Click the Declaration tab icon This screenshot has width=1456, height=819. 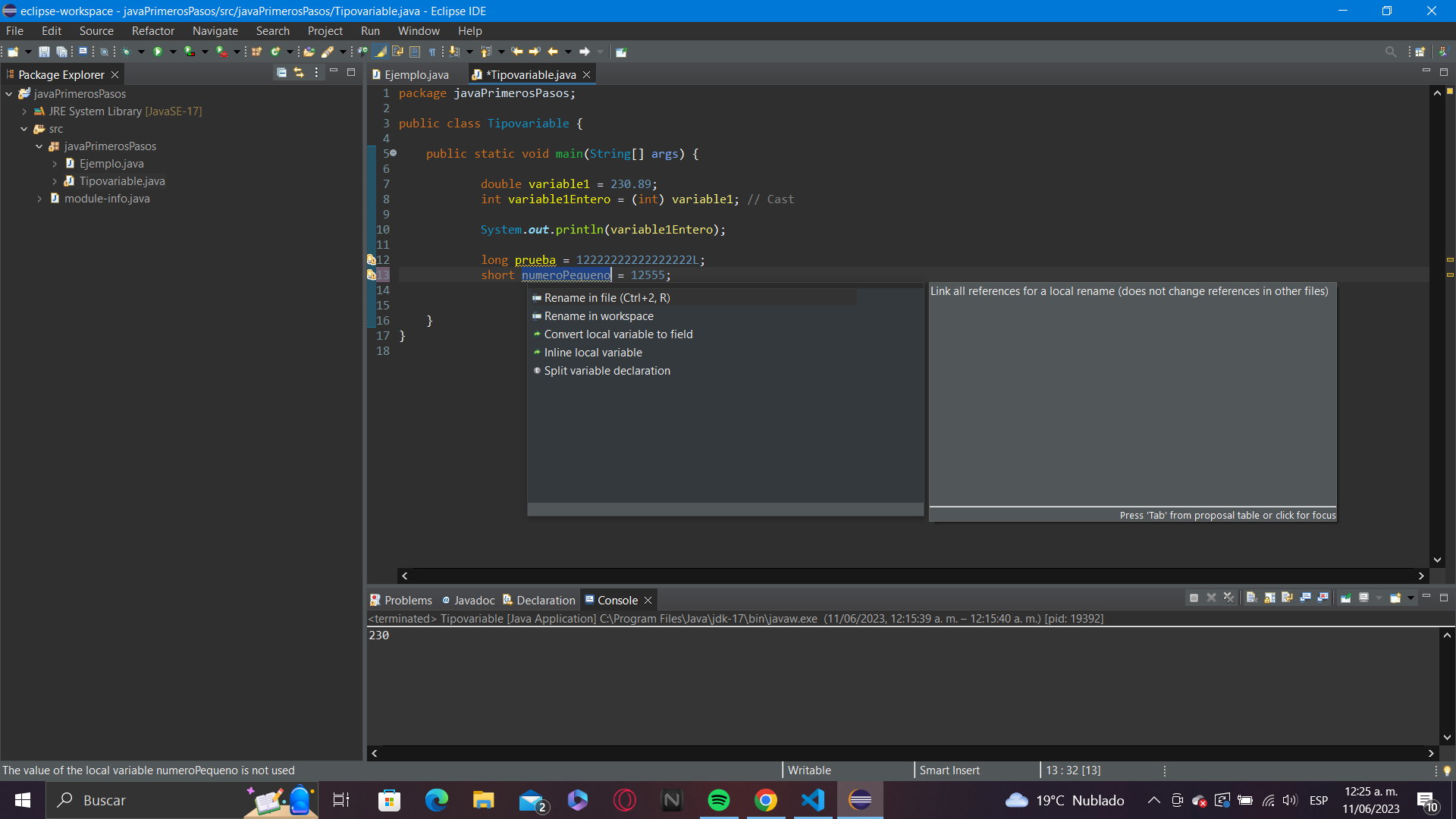point(508,600)
